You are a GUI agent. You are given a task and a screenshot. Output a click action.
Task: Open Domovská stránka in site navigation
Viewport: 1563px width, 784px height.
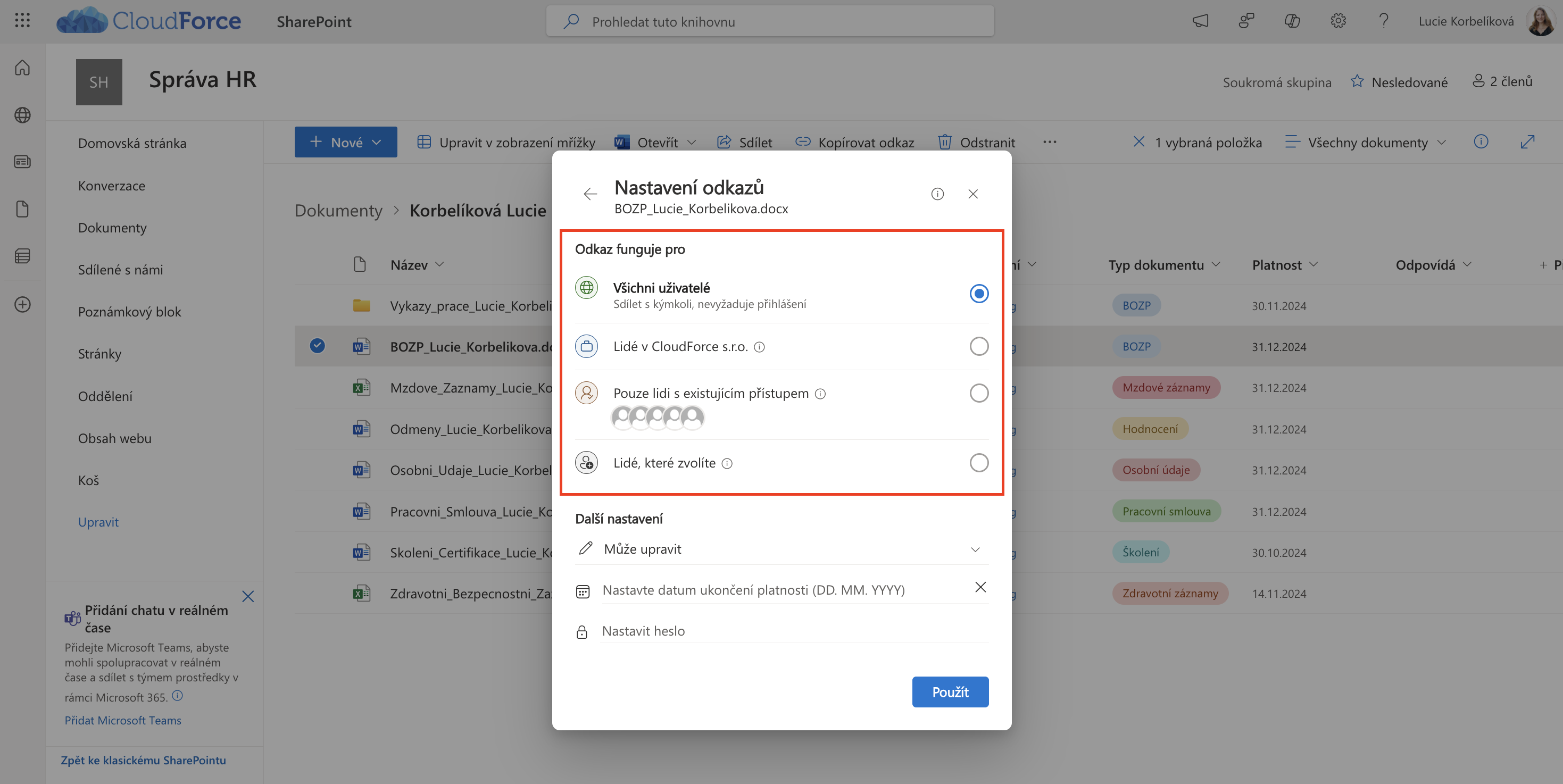point(132,143)
